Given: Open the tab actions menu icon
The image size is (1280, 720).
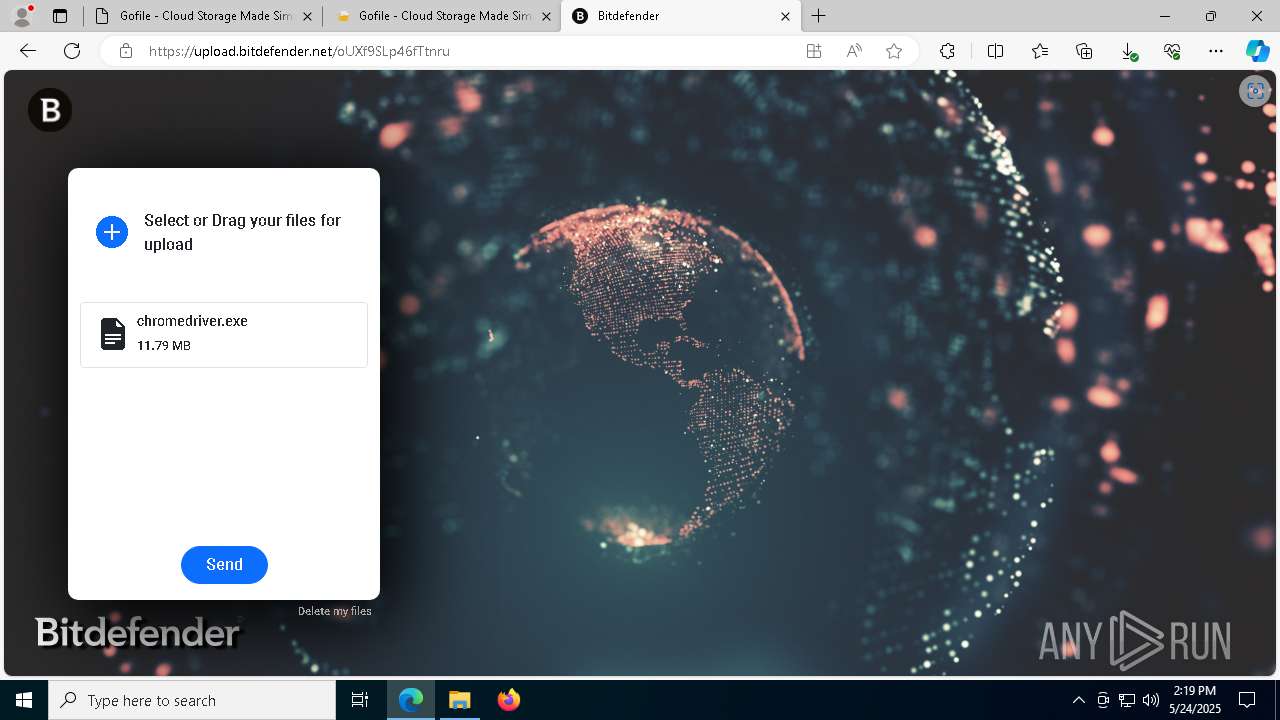Looking at the screenshot, I should [x=60, y=16].
